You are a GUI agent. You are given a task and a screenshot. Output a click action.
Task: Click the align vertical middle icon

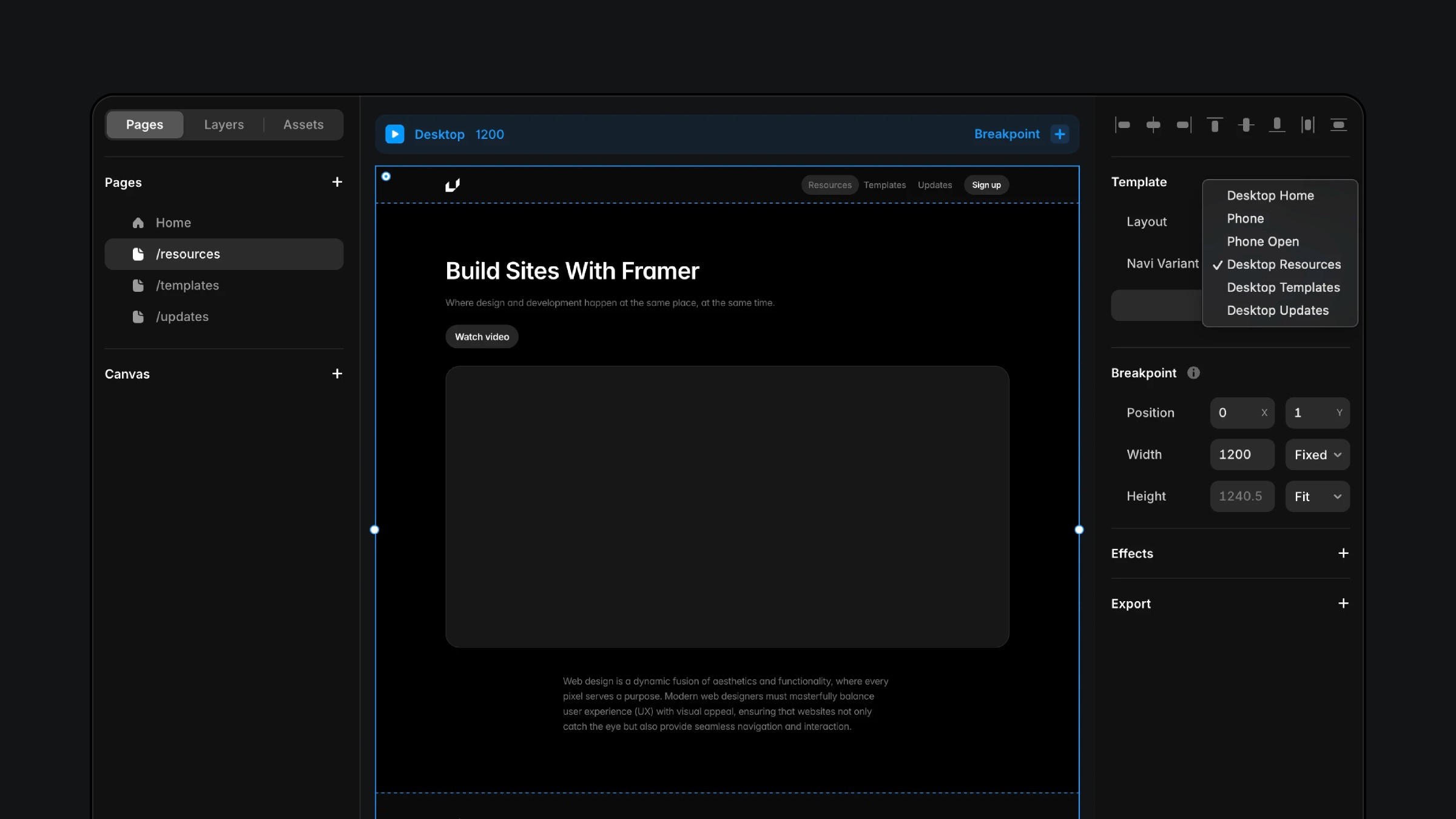(x=1246, y=125)
